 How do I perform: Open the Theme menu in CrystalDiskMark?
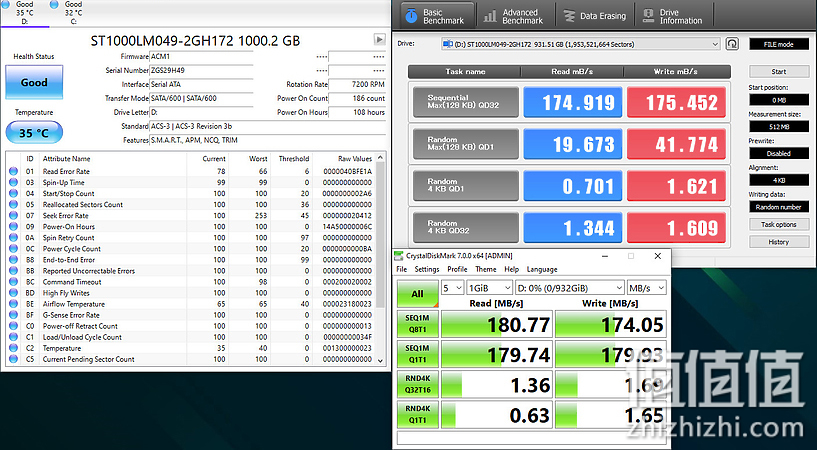pyautogui.click(x=486, y=269)
